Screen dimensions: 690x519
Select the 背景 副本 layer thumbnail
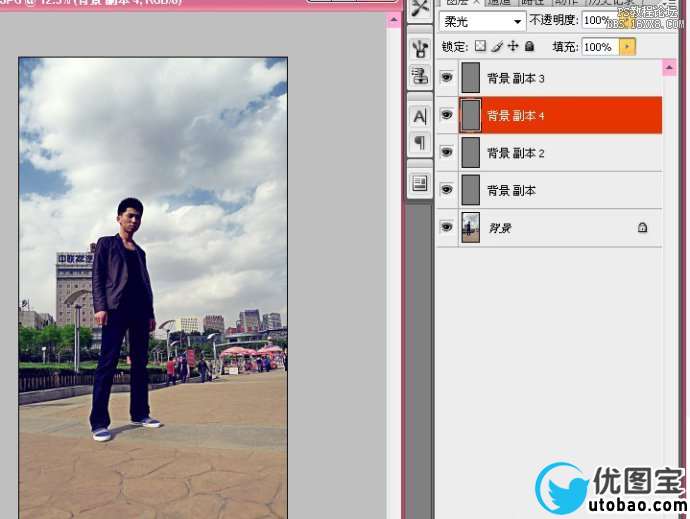click(x=470, y=190)
